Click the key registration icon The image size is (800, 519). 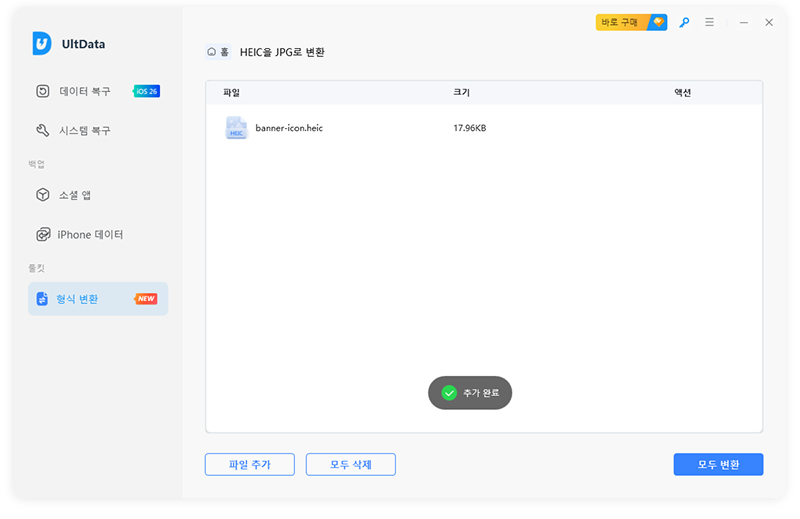pyautogui.click(x=685, y=22)
